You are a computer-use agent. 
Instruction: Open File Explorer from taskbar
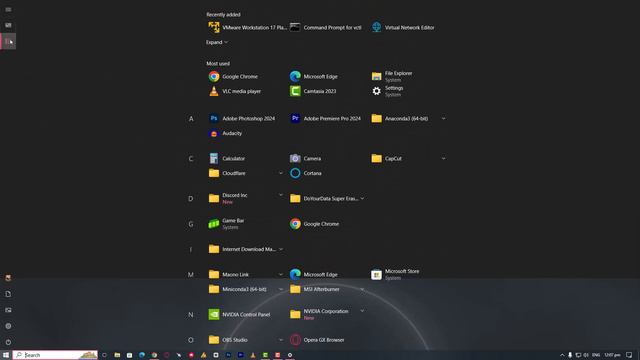tap(117, 355)
